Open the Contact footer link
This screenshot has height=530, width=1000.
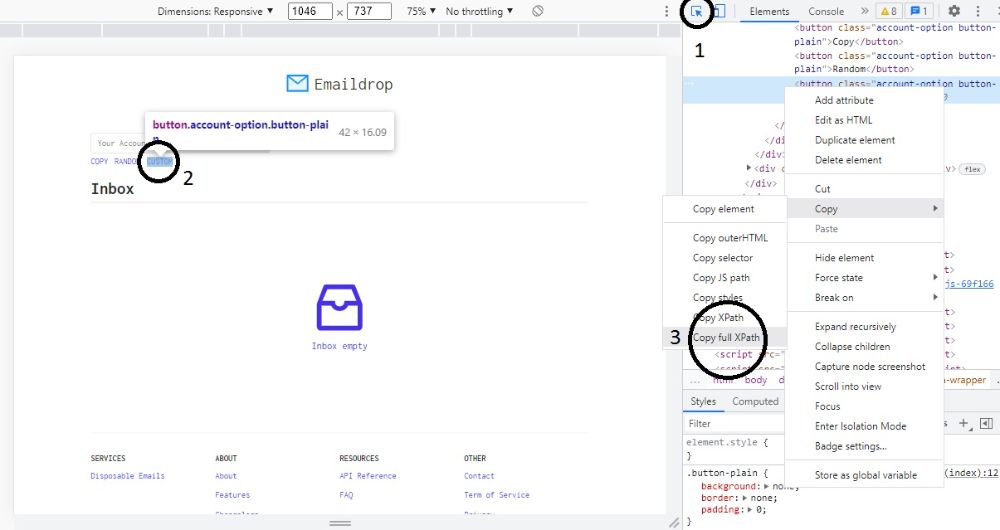pyautogui.click(x=479, y=476)
